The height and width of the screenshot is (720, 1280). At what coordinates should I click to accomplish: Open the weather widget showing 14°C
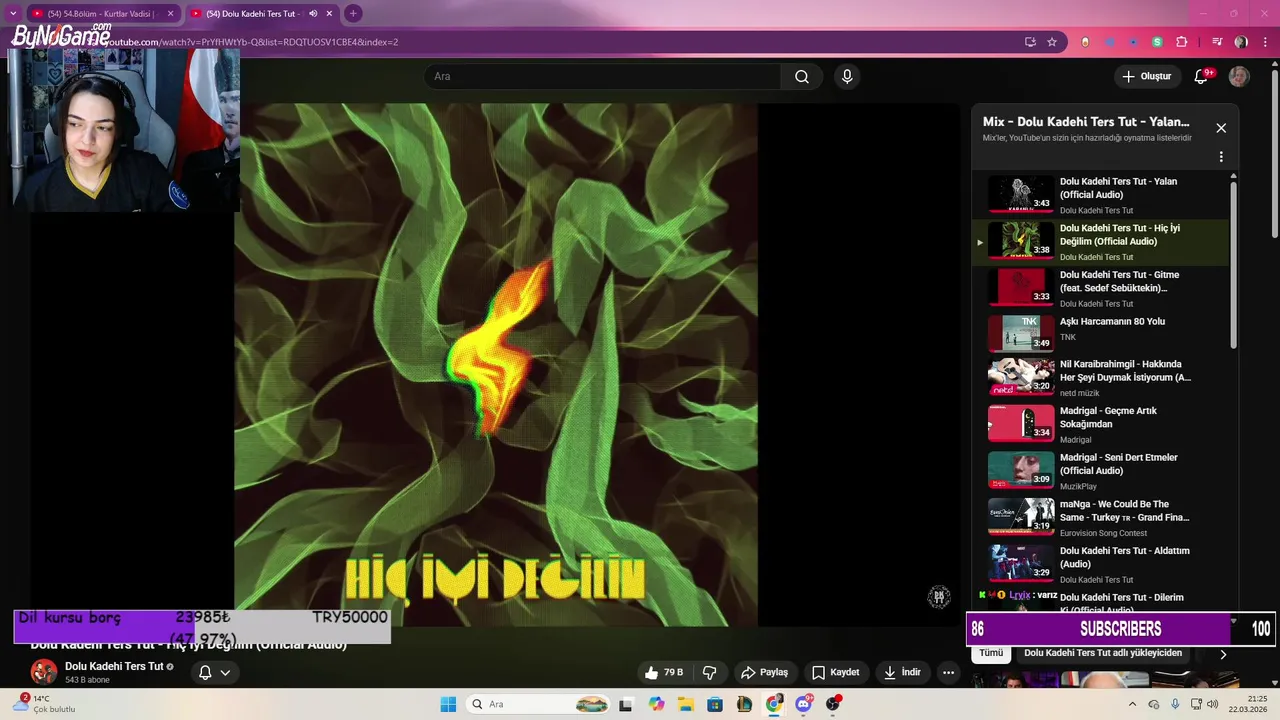click(45, 704)
